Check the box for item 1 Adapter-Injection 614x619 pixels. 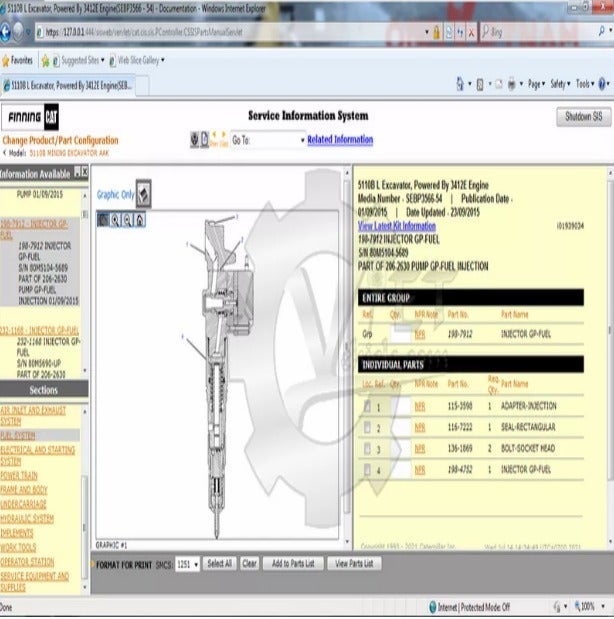pos(368,406)
